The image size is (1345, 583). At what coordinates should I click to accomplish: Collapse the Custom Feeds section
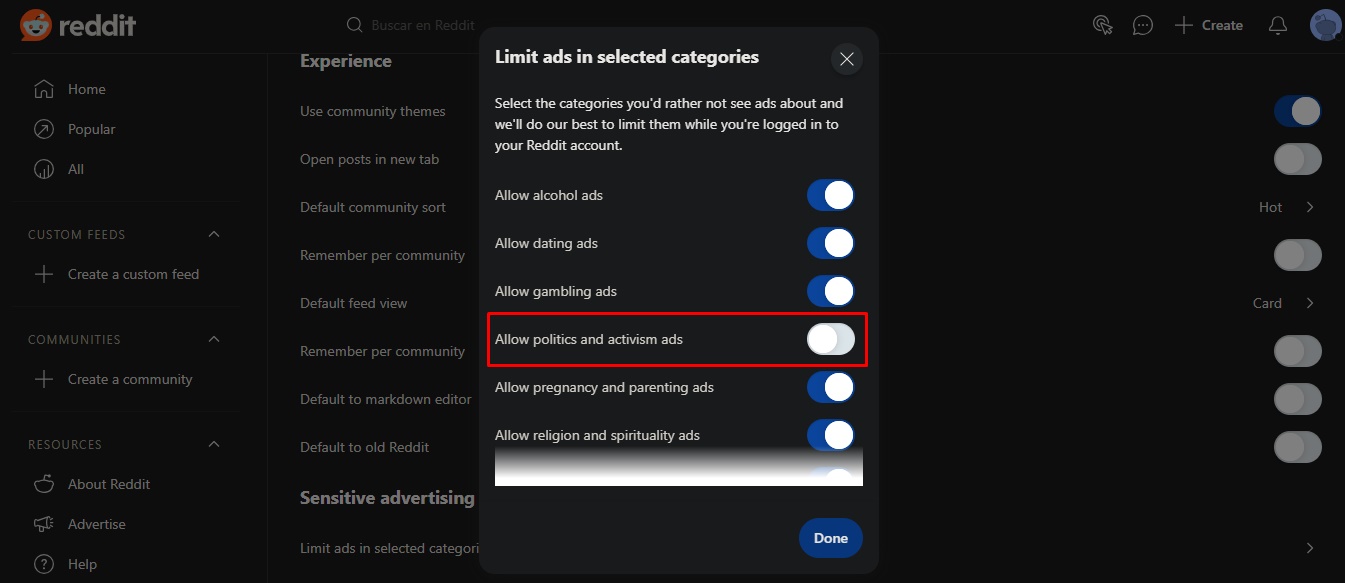(213, 234)
